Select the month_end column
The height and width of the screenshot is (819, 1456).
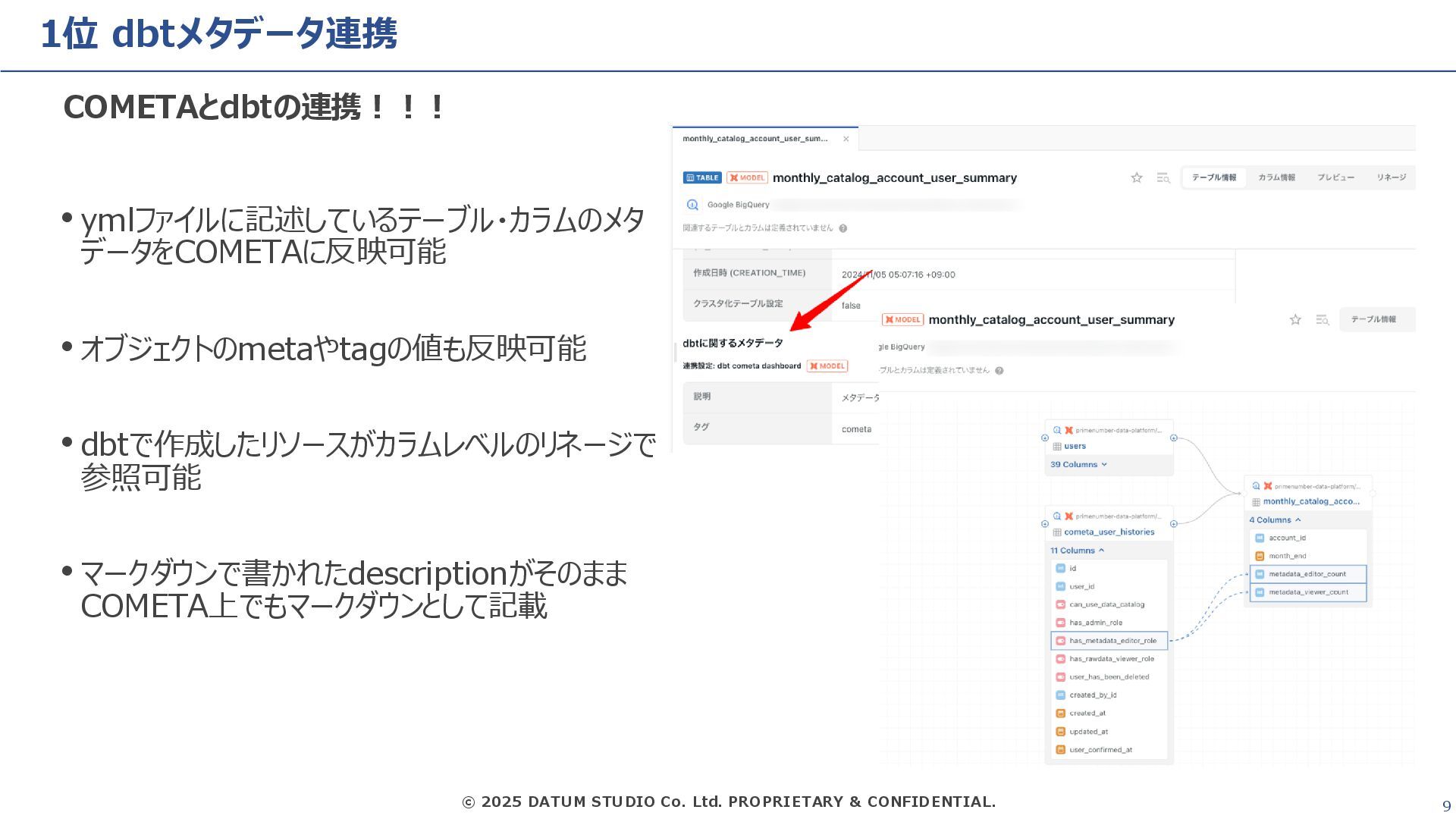coord(1308,557)
